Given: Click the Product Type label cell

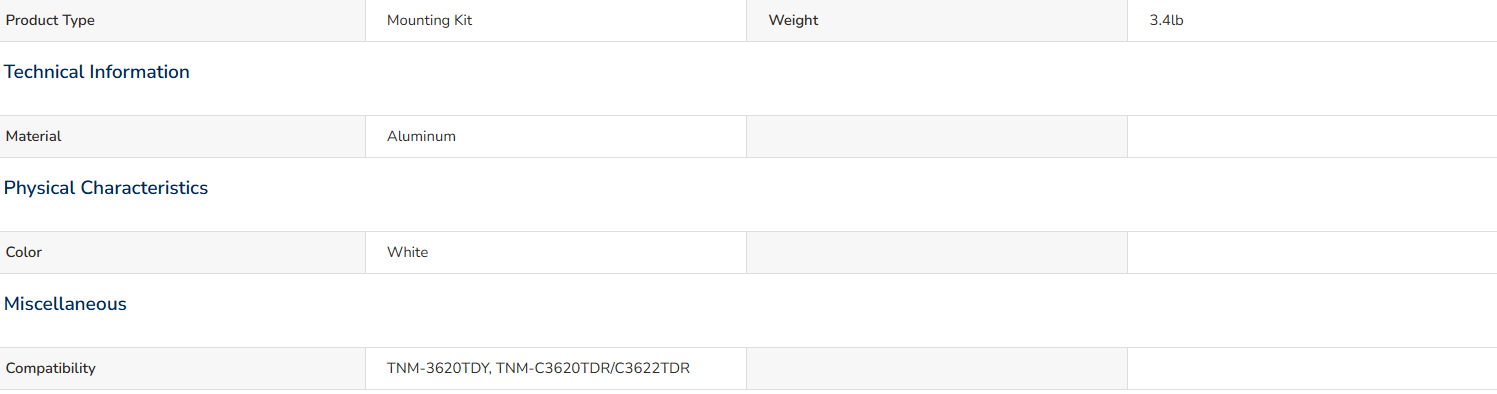Looking at the screenshot, I should 182,20.
